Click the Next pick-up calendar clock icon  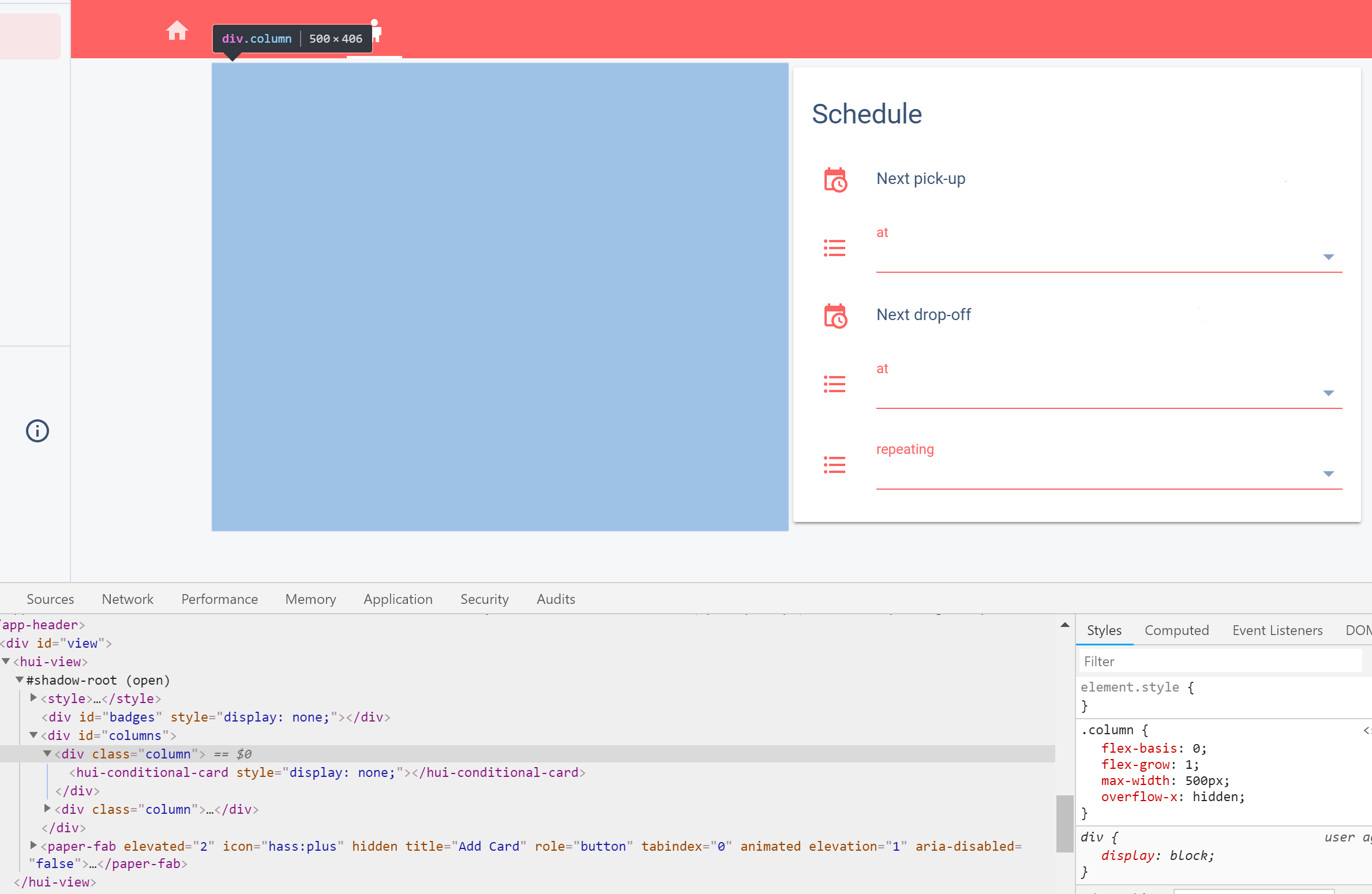click(x=835, y=179)
